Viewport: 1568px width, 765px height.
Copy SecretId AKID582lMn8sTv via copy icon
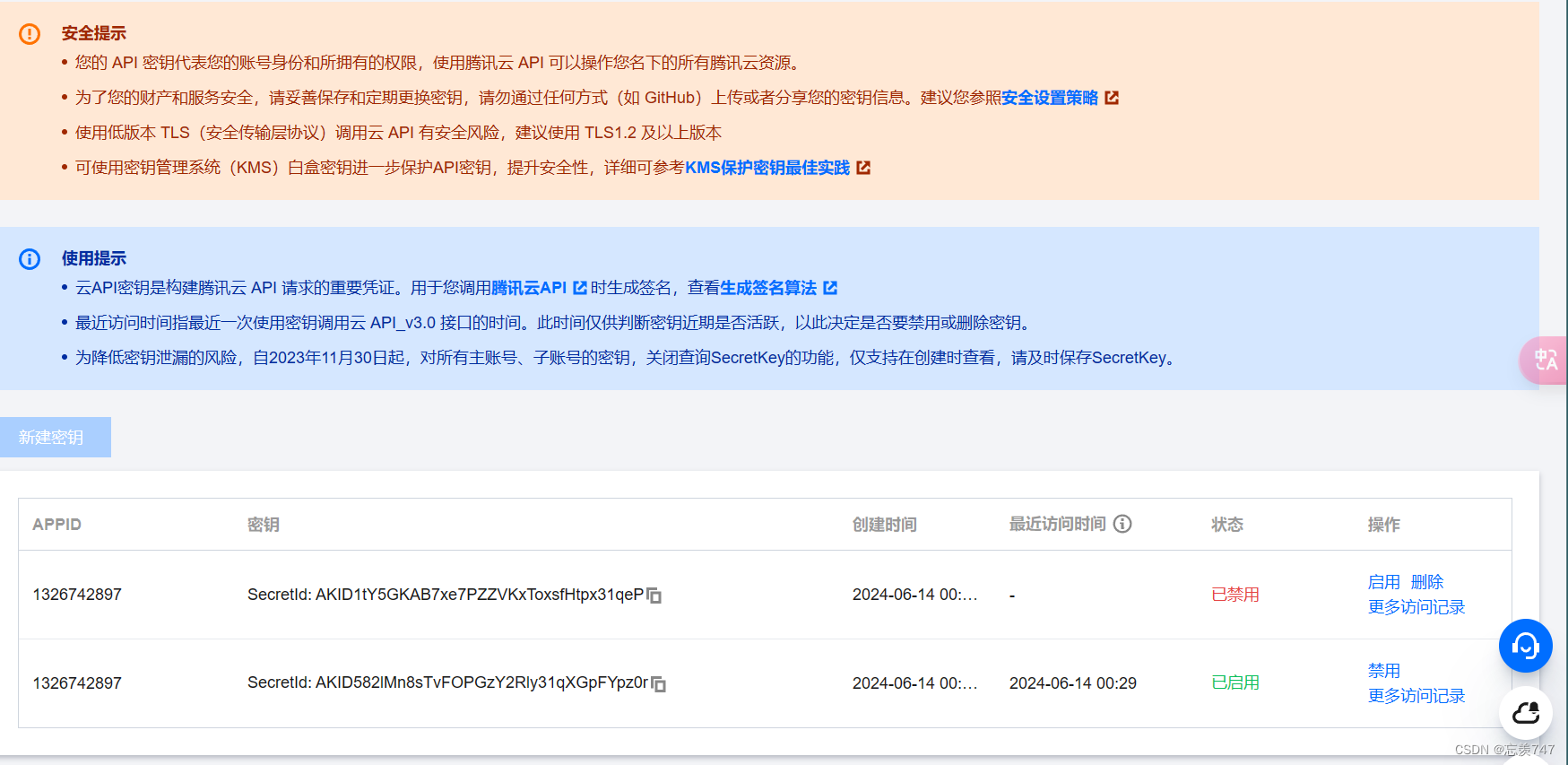pos(658,684)
